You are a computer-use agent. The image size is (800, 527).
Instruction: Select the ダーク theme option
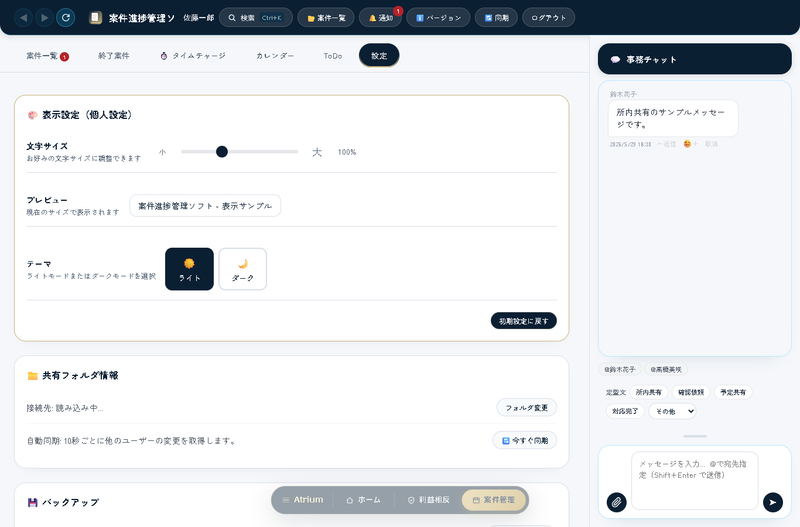243,269
